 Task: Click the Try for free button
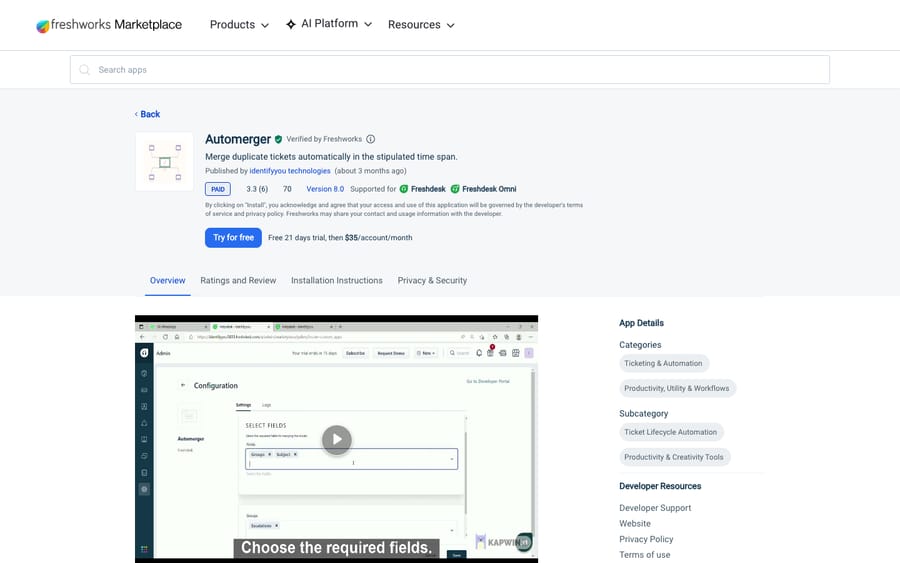[x=233, y=238]
